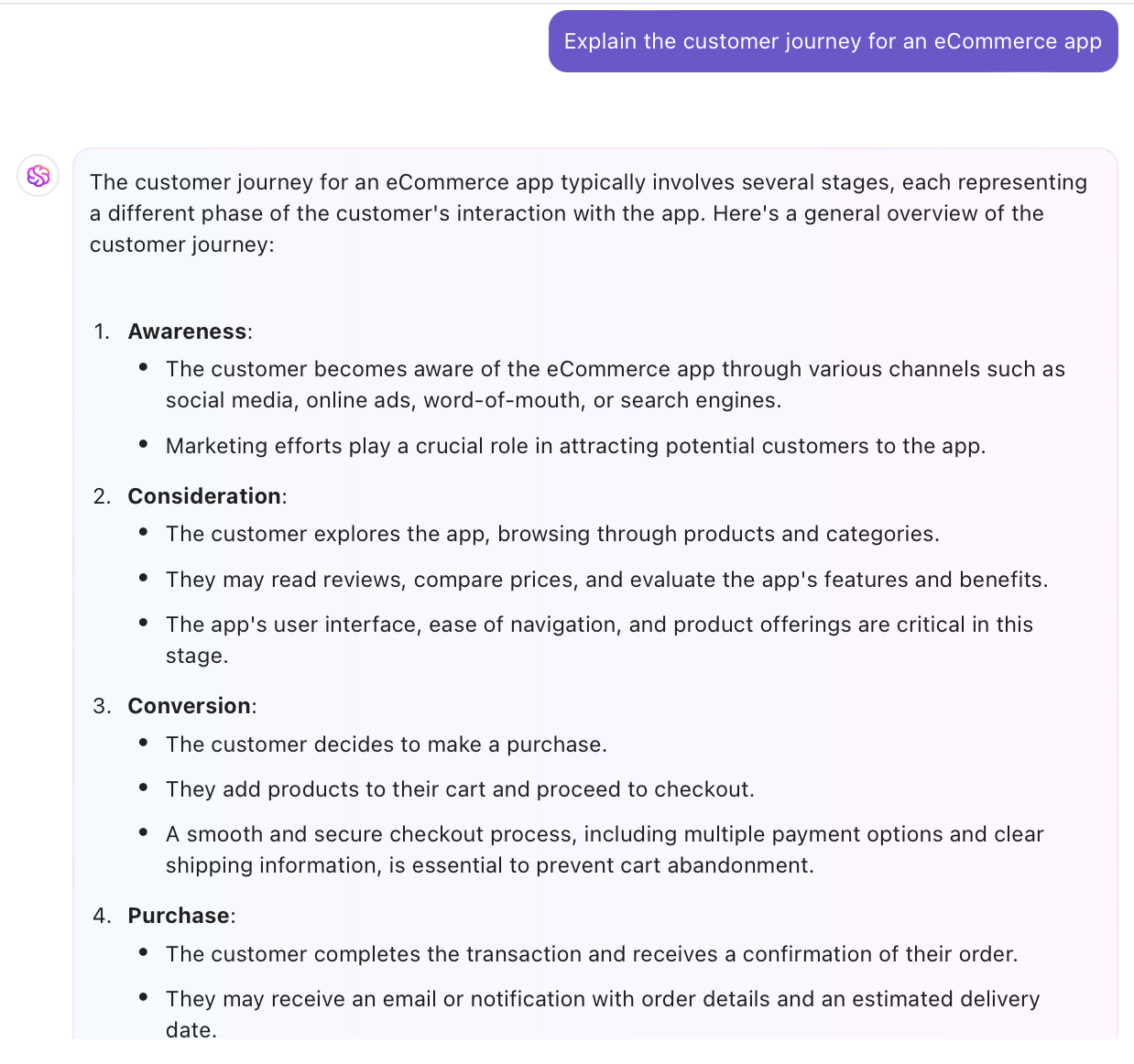Click the estimated delivery date bullet
The height and width of the screenshot is (1064, 1134).
602,1013
